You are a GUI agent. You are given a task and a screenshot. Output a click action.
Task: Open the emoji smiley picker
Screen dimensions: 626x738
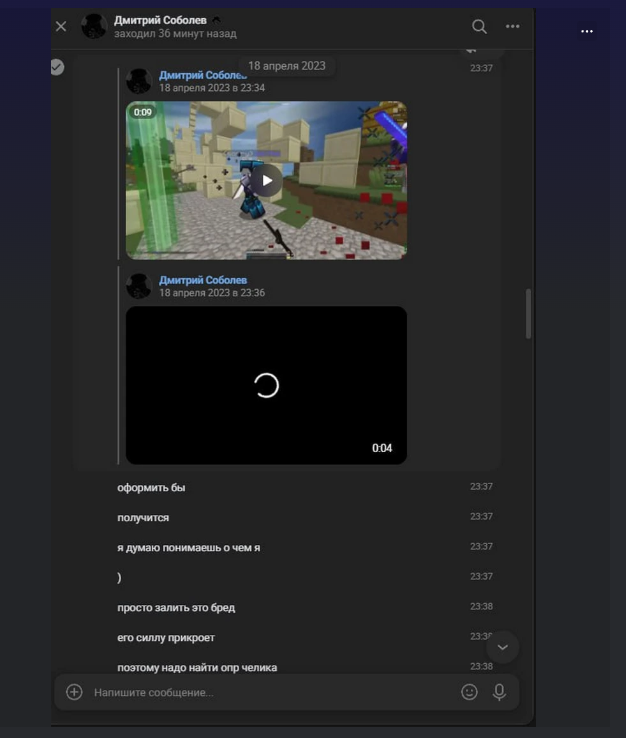click(x=469, y=692)
